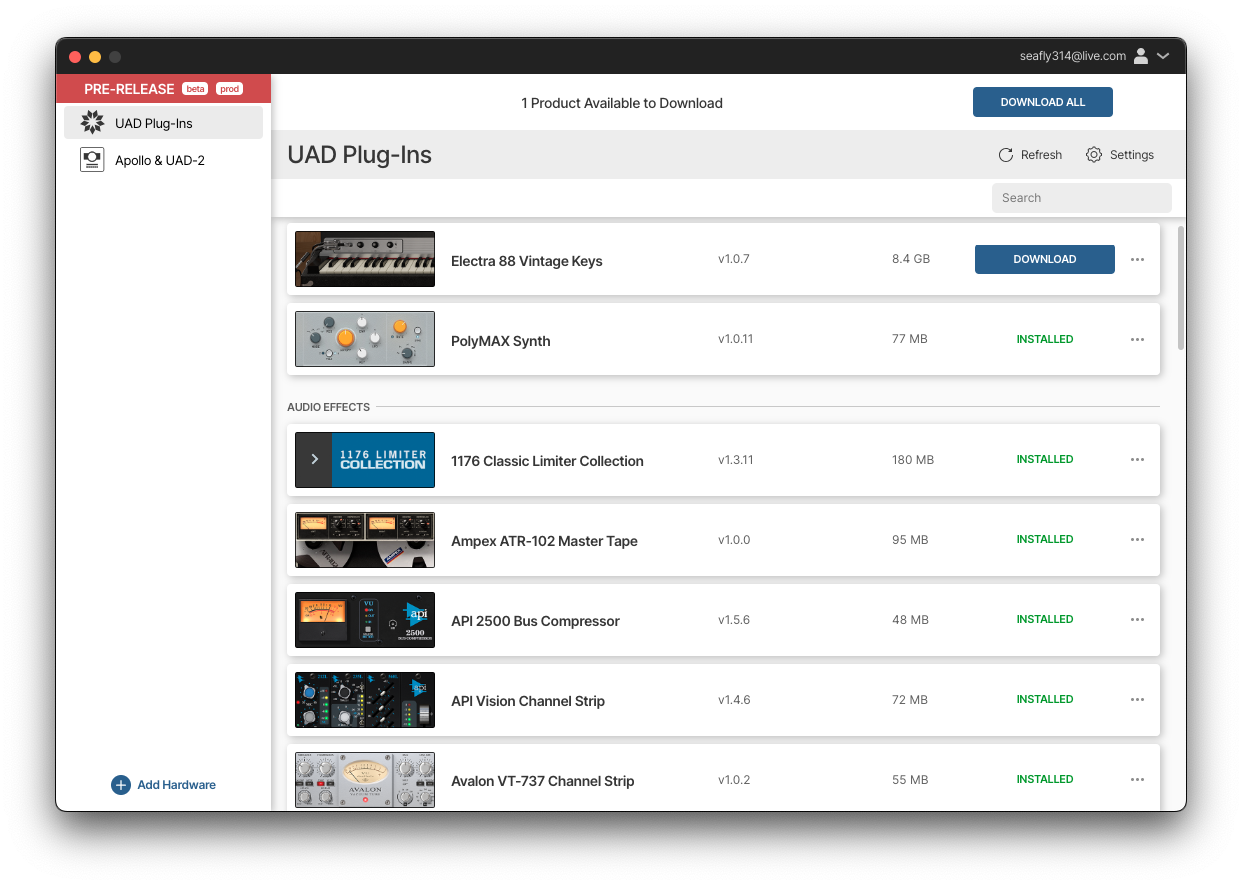
Task: Select UAD Plug-Ins in the sidebar
Action: pyautogui.click(x=164, y=123)
